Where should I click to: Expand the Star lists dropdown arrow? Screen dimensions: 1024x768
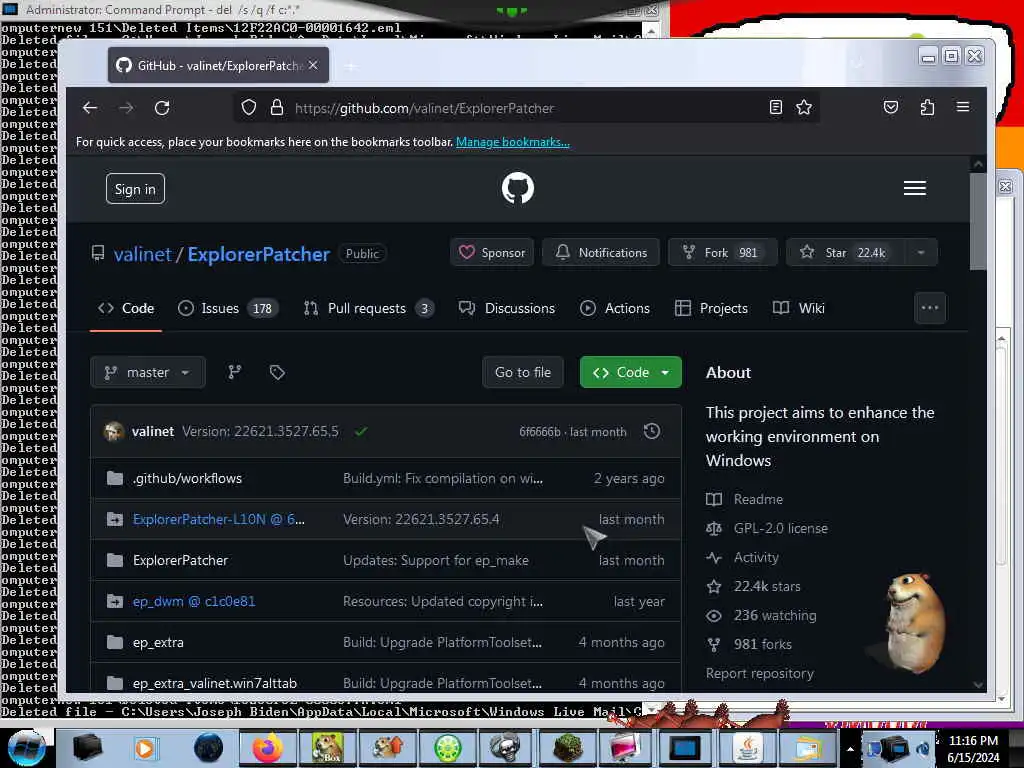tap(921, 252)
